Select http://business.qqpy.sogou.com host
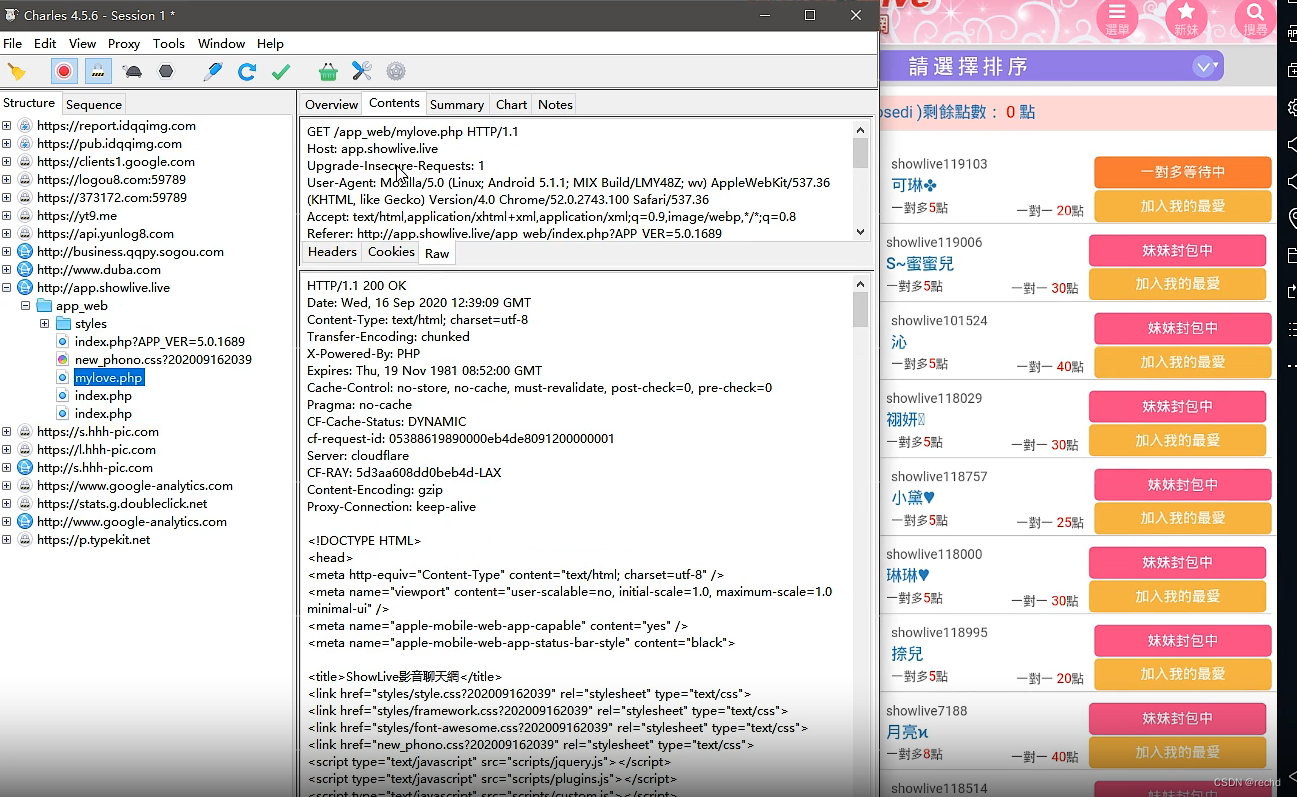The image size is (1297, 797). pyautogui.click(x=130, y=252)
